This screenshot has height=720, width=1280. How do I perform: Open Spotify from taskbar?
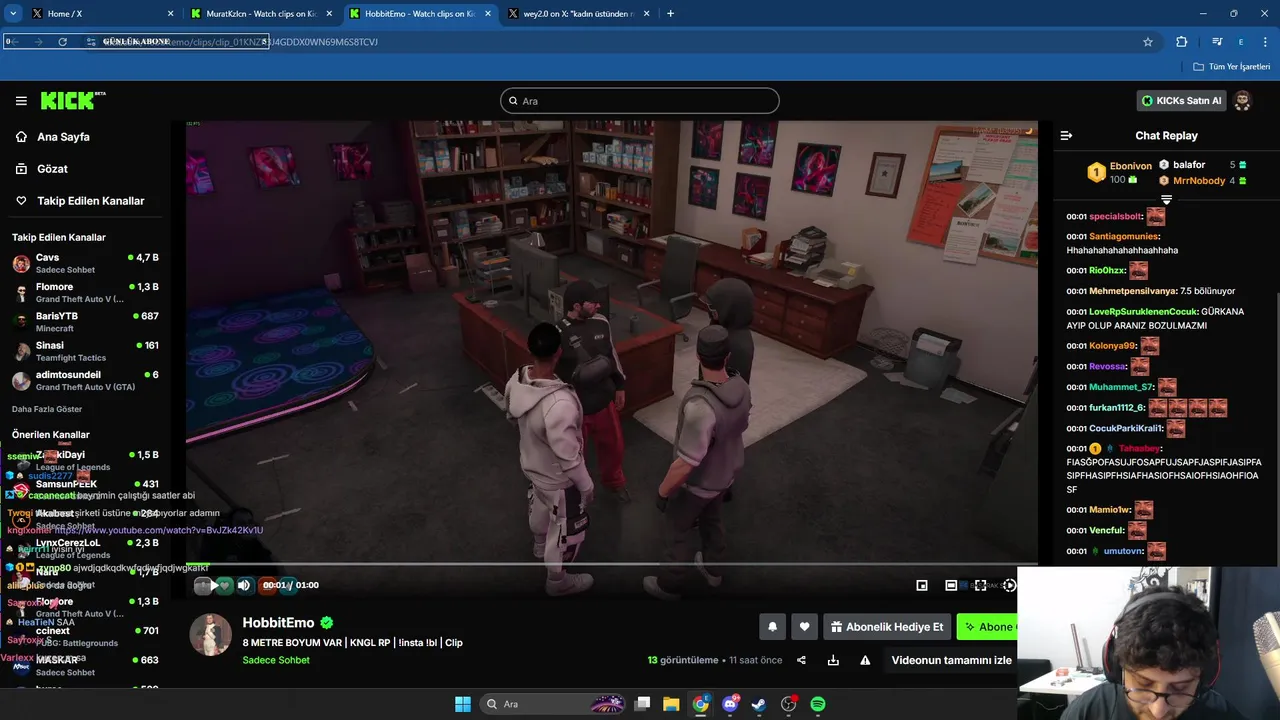[x=818, y=704]
